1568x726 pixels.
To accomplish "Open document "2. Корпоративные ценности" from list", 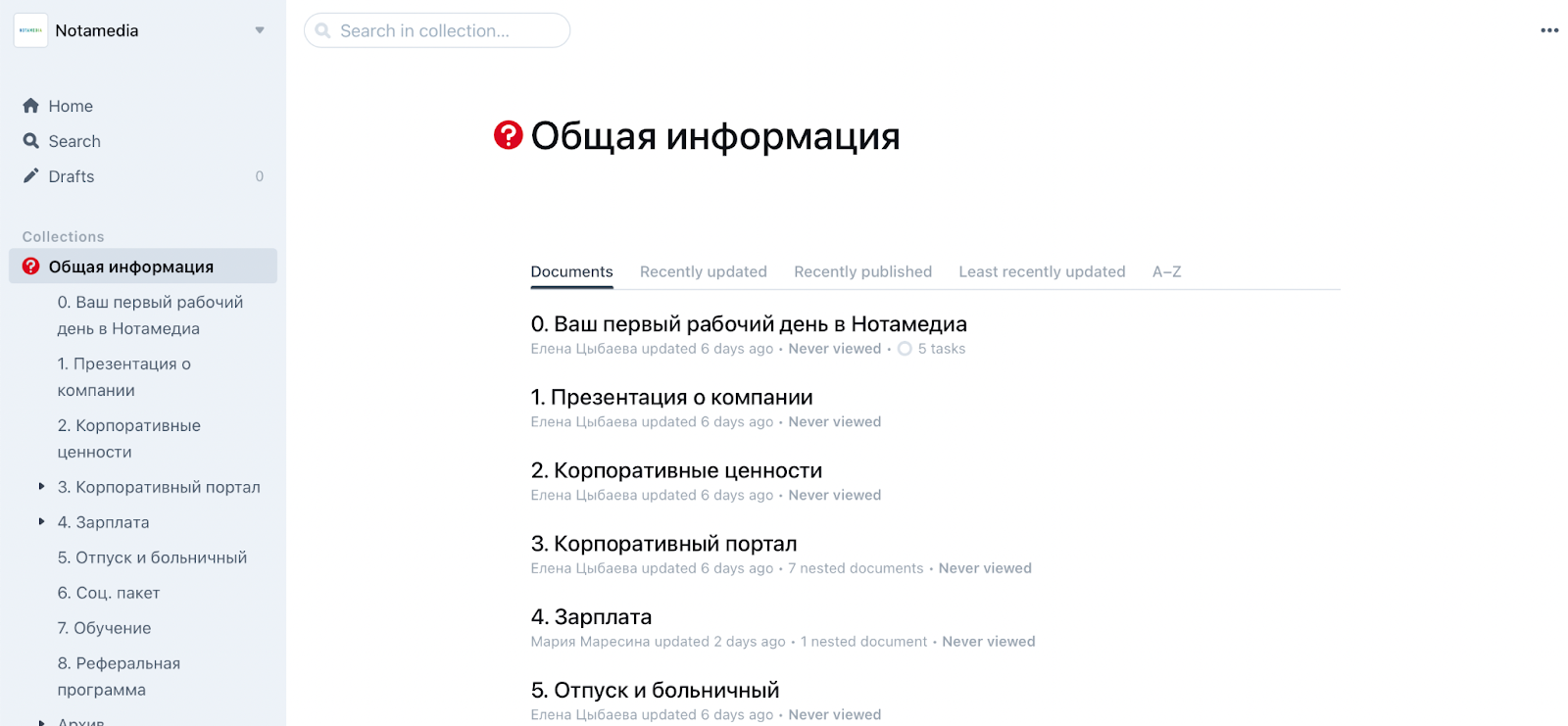I will coord(676,471).
